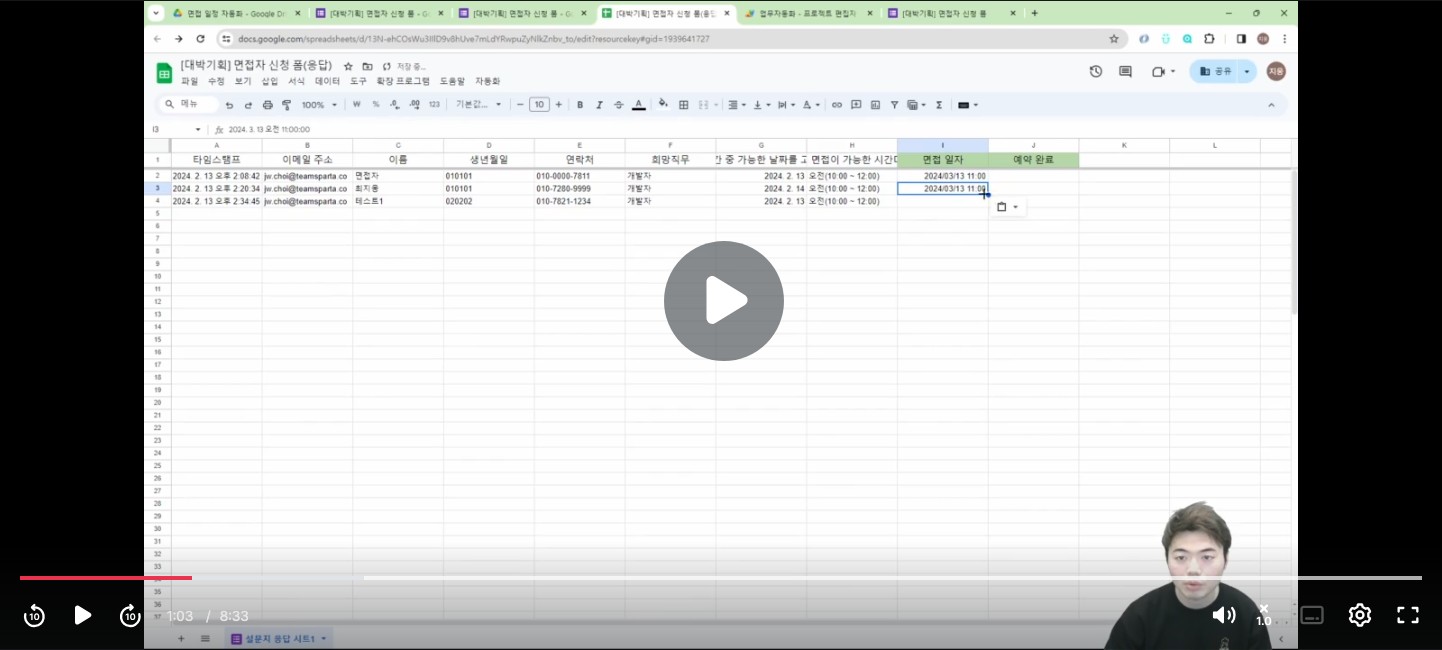Enter video fullscreen mode

pos(1407,615)
